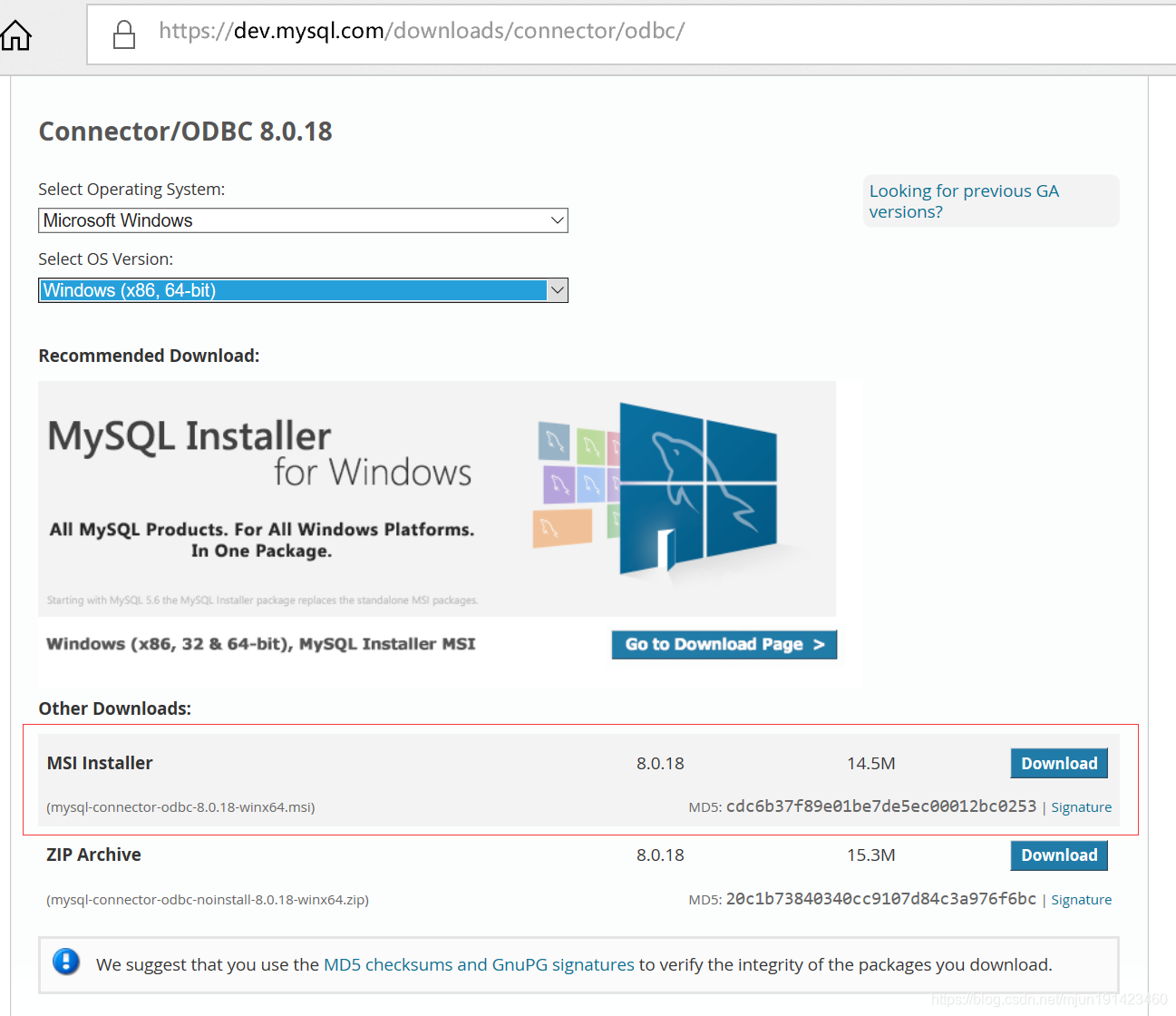Screen dimensions: 1176x1016
Task: Click the Go to Download Page button
Action: 724,644
